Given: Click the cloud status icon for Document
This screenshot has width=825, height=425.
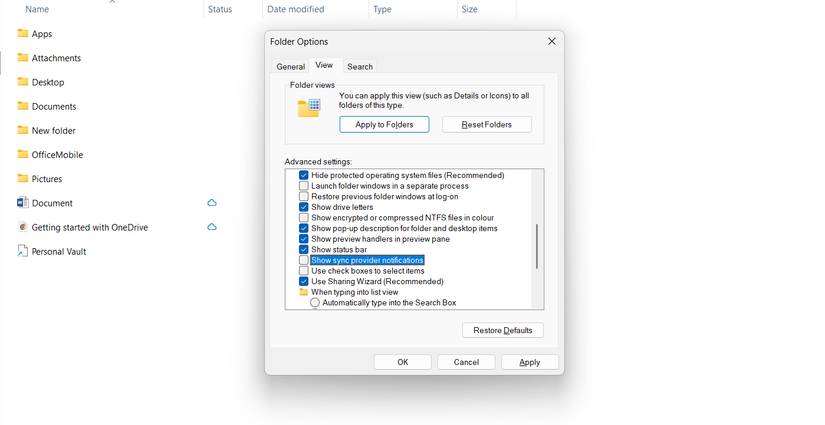Looking at the screenshot, I should click(212, 203).
